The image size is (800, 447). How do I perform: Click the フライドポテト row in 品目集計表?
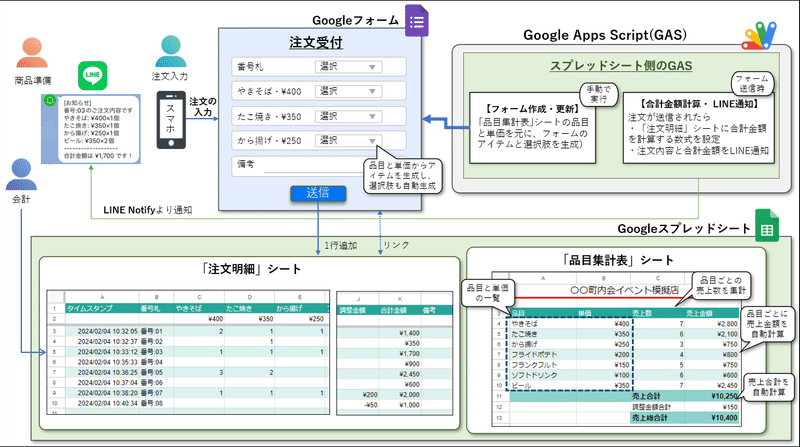pyautogui.click(x=624, y=355)
